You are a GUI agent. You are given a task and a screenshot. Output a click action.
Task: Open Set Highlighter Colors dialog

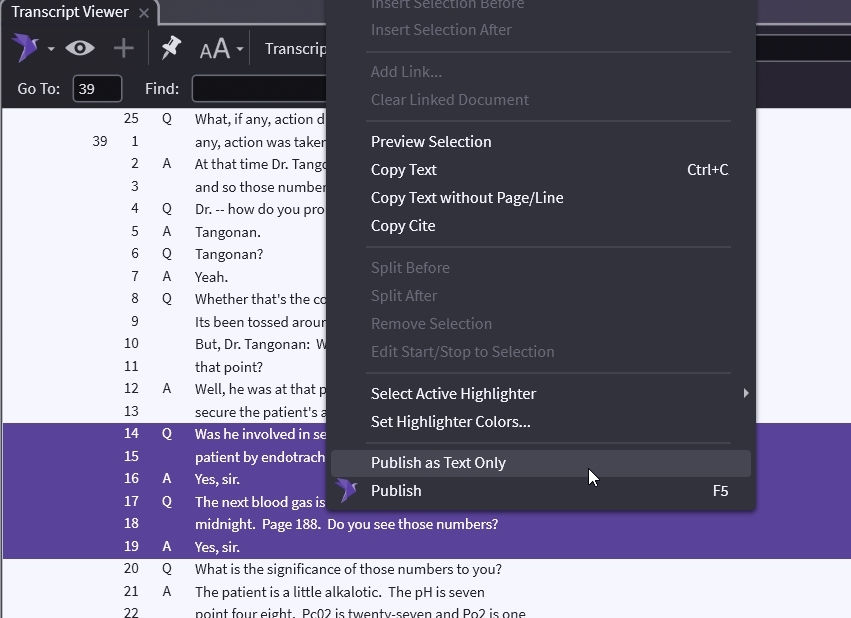coord(450,422)
